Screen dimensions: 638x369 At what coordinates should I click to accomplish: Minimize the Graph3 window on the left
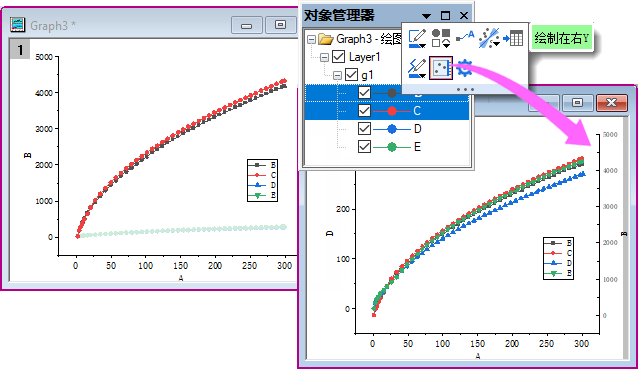click(x=247, y=25)
